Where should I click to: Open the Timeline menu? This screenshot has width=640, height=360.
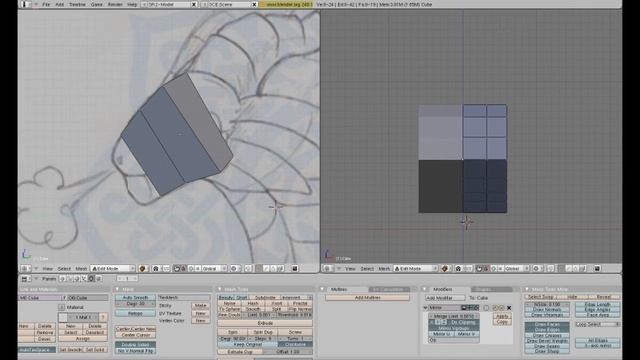tap(77, 4)
